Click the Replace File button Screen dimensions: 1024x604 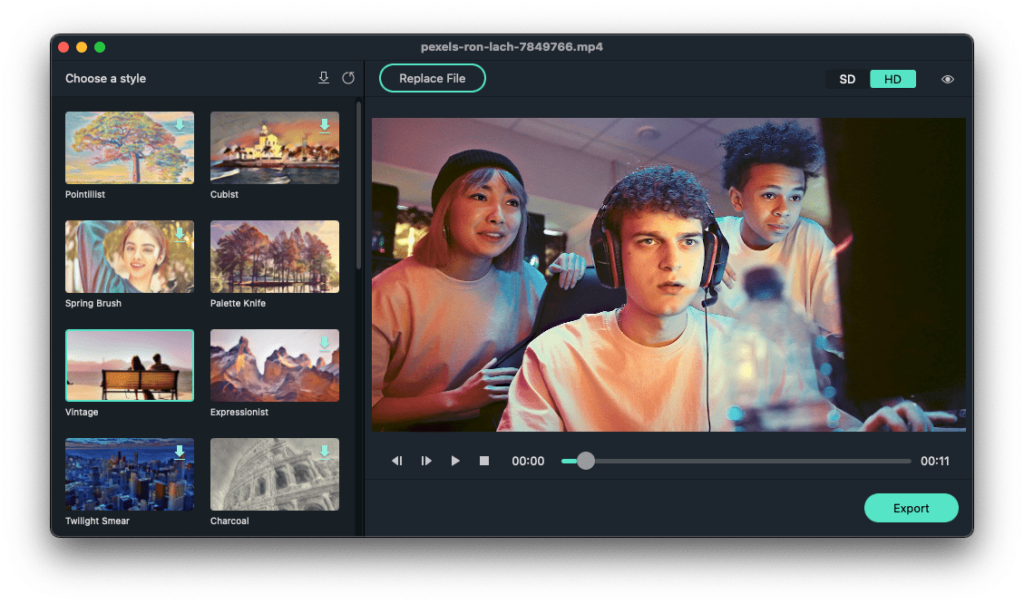(432, 78)
